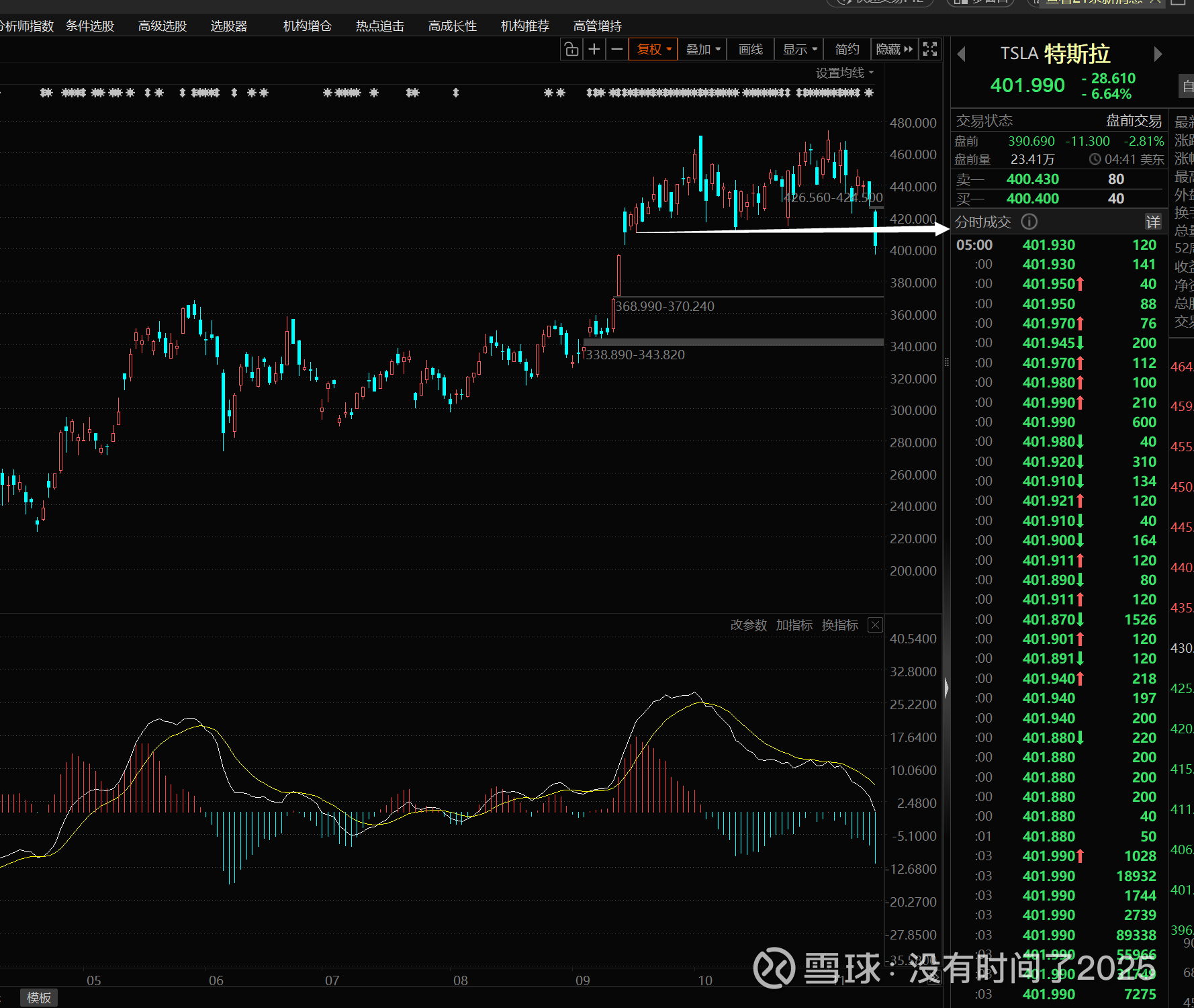This screenshot has height=1008, width=1194.
Task: Open the 显示 display dropdown
Action: click(799, 49)
